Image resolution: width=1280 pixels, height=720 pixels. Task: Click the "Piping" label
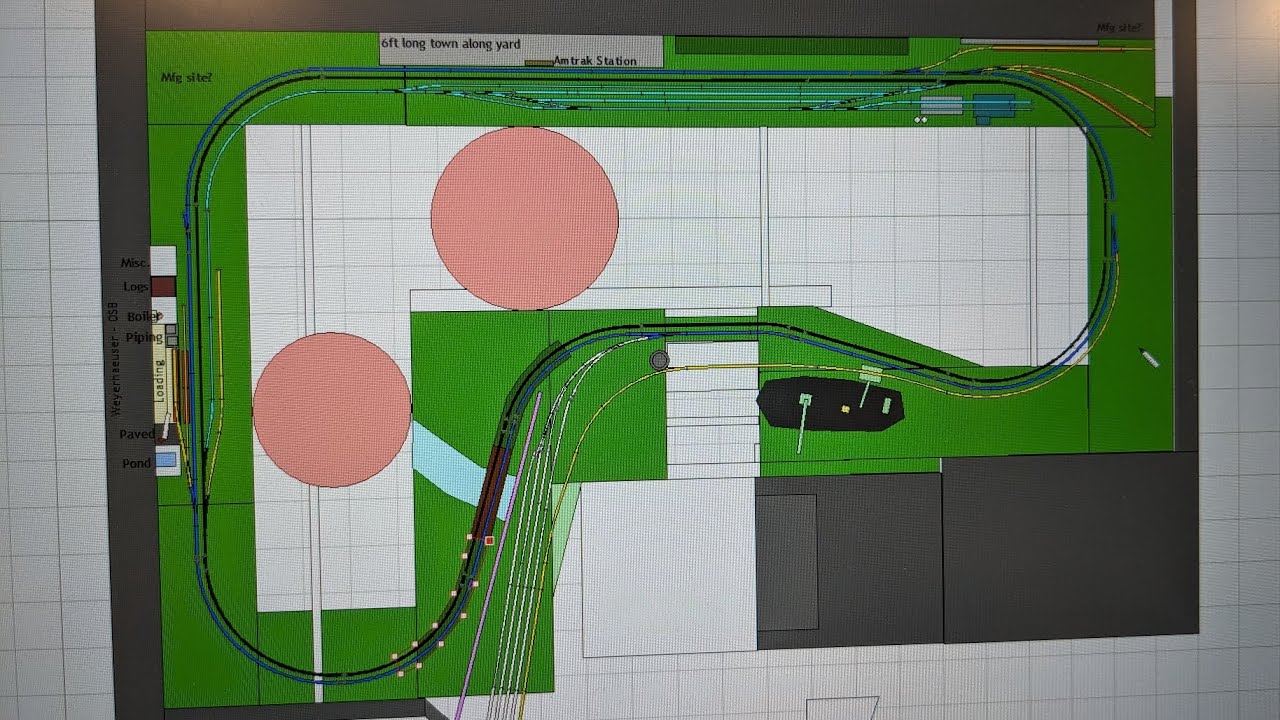[144, 337]
